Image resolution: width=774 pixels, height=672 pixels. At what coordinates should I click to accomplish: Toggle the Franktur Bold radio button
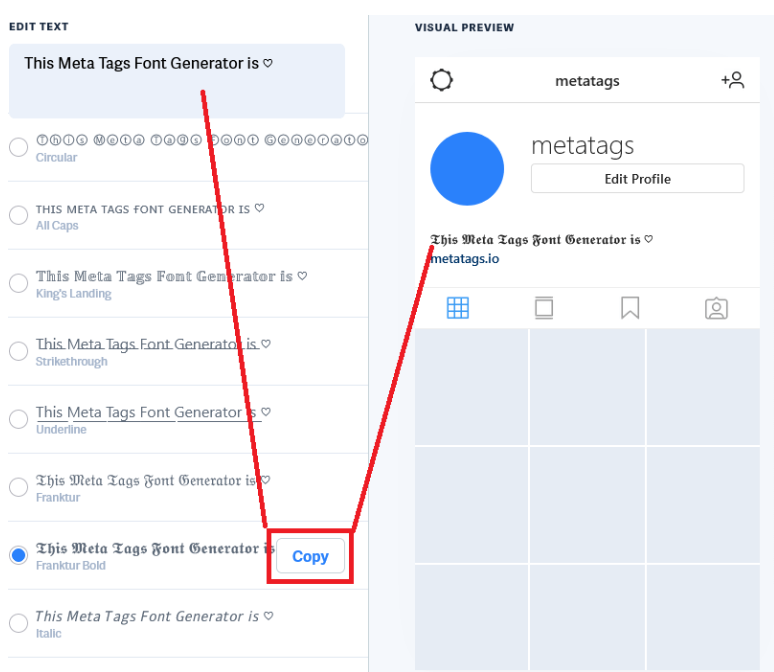click(x=19, y=555)
